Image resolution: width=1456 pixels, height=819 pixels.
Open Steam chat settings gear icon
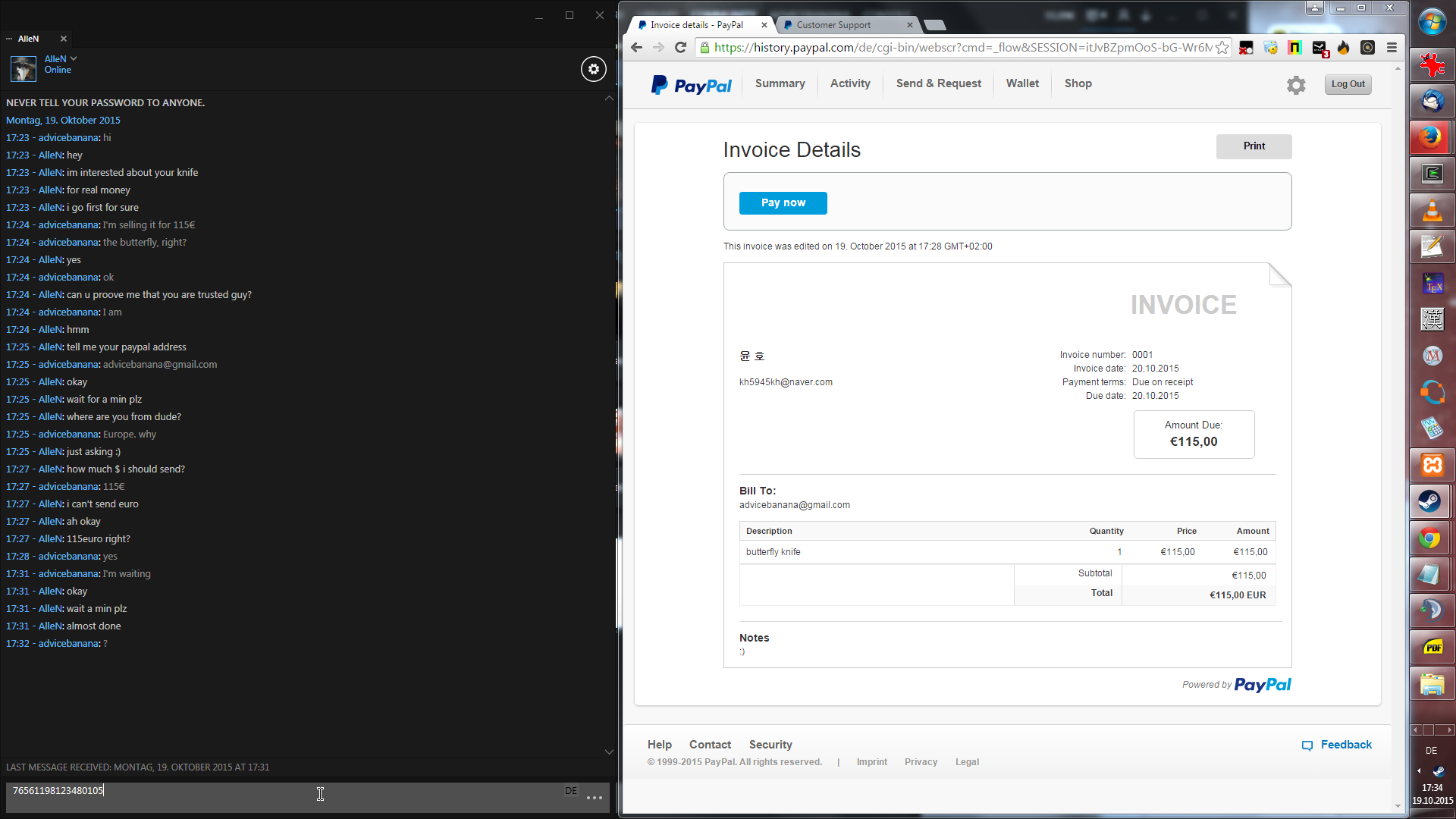tap(594, 69)
